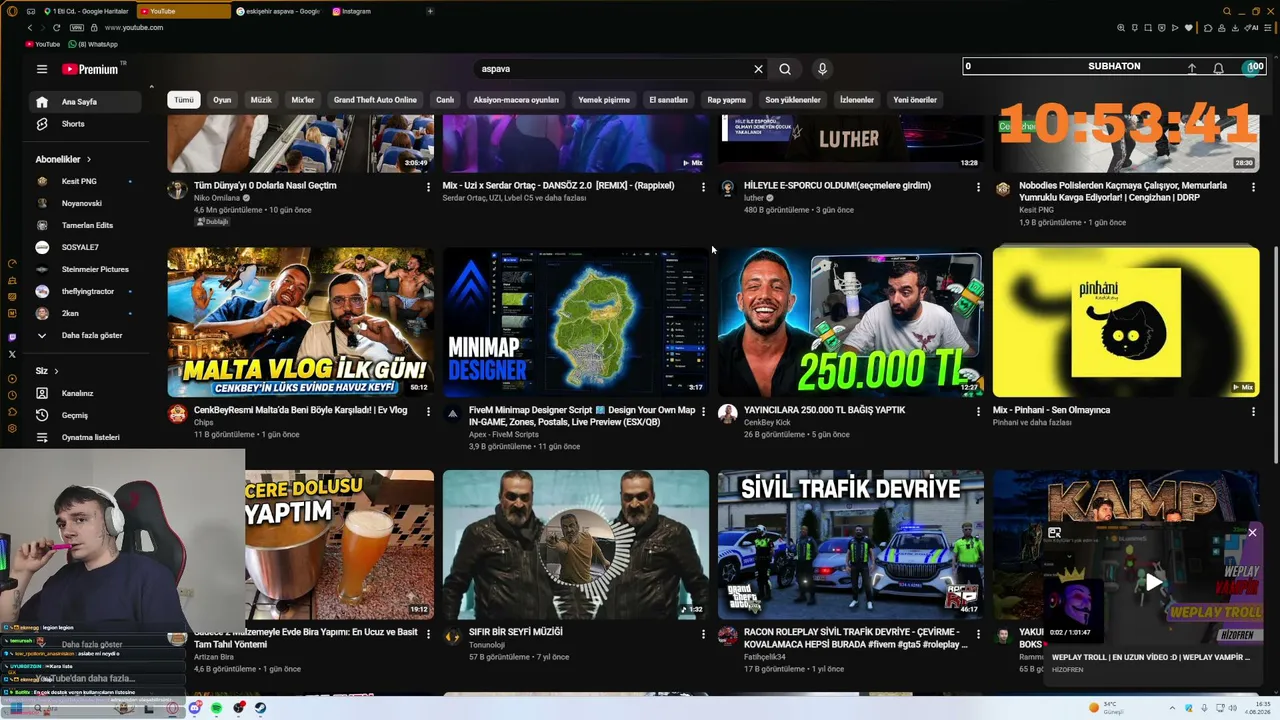Open the Malta Vlog video thumbnail
The height and width of the screenshot is (720, 1280).
click(301, 322)
